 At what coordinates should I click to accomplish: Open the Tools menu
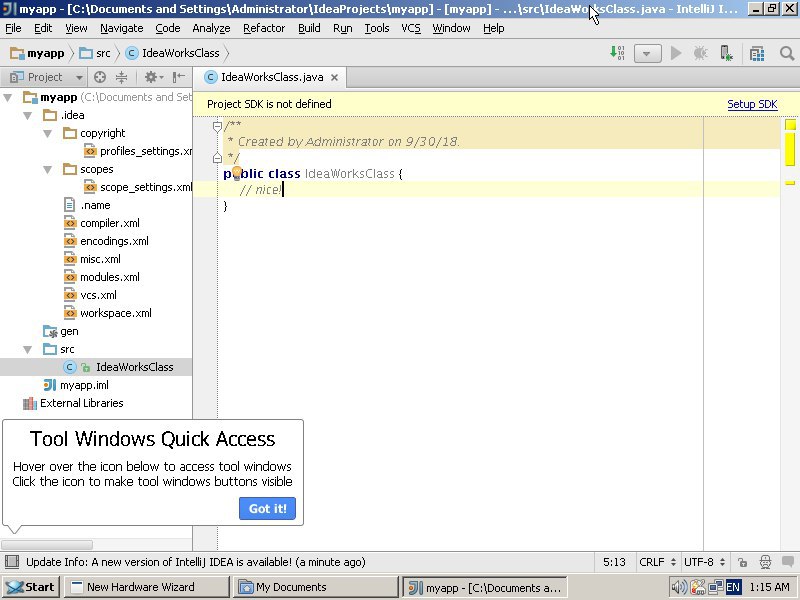[377, 28]
